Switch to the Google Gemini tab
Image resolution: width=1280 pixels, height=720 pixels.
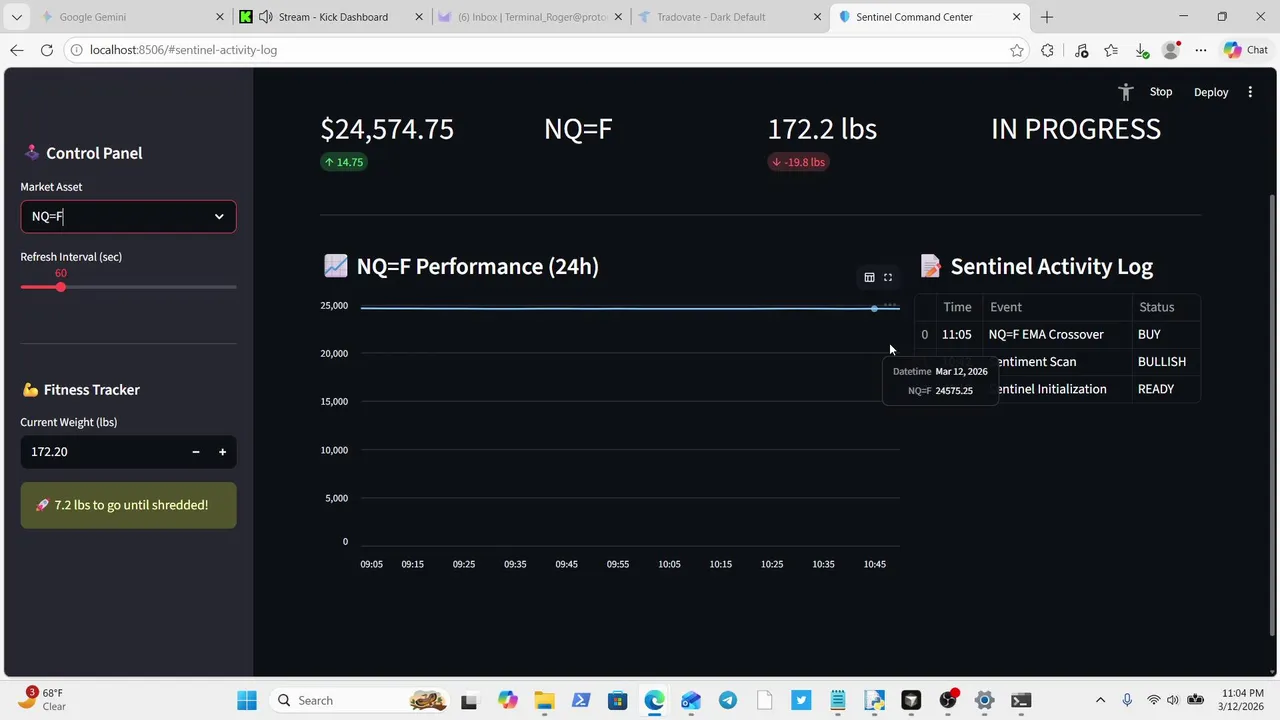(133, 17)
